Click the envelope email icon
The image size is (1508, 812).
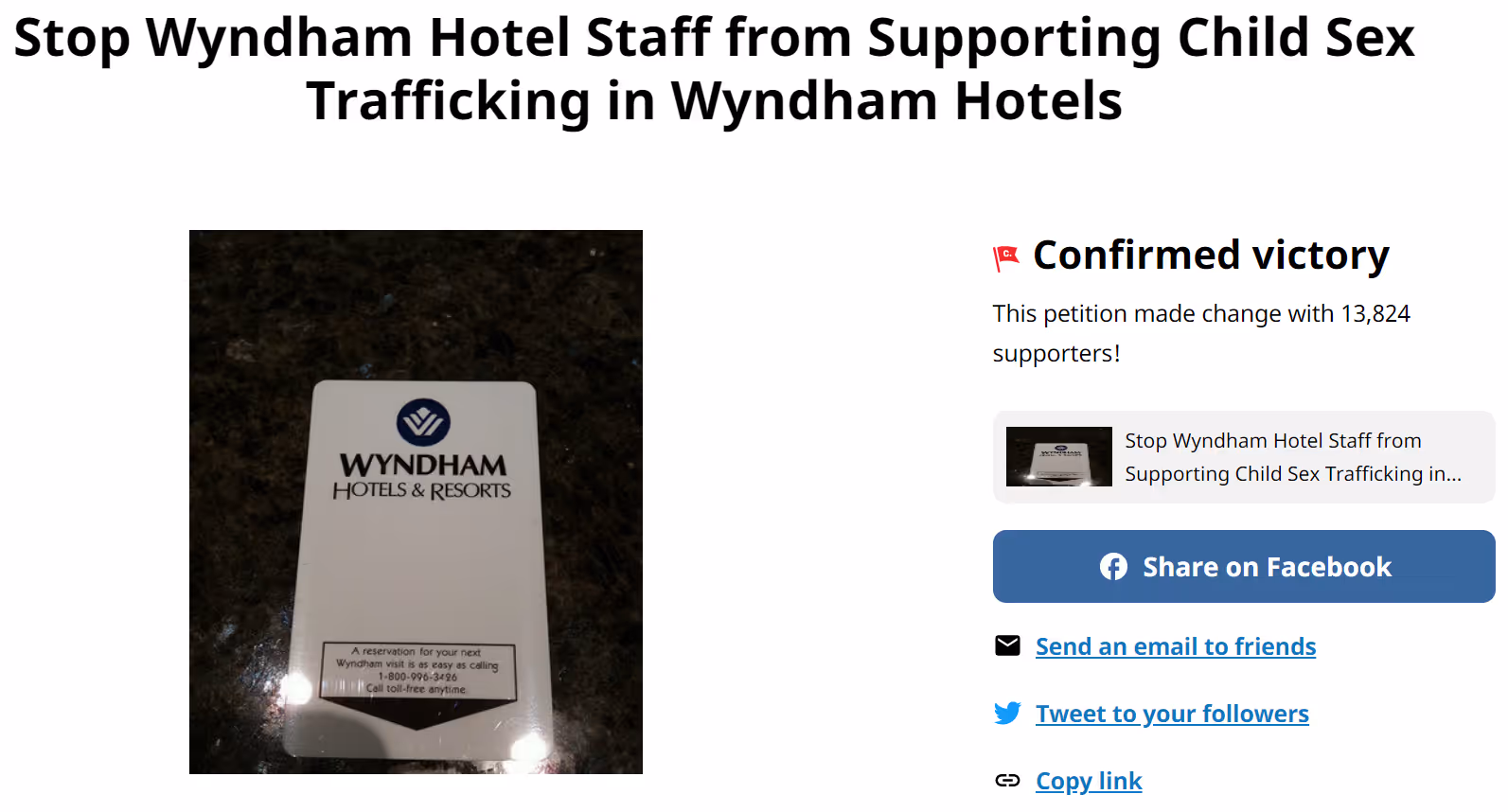pyautogui.click(x=1008, y=645)
